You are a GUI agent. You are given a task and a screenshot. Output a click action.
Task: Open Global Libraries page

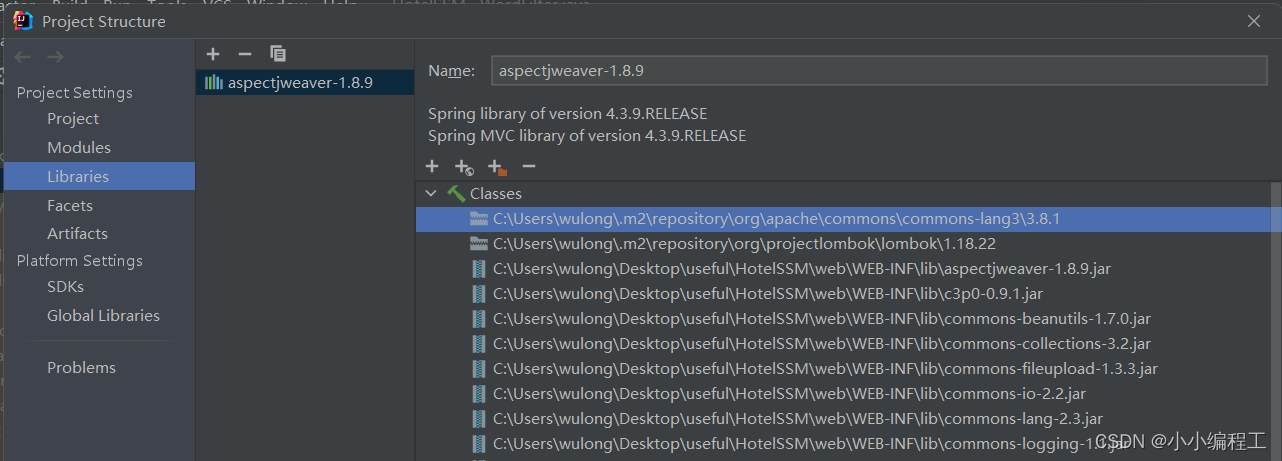coord(103,316)
